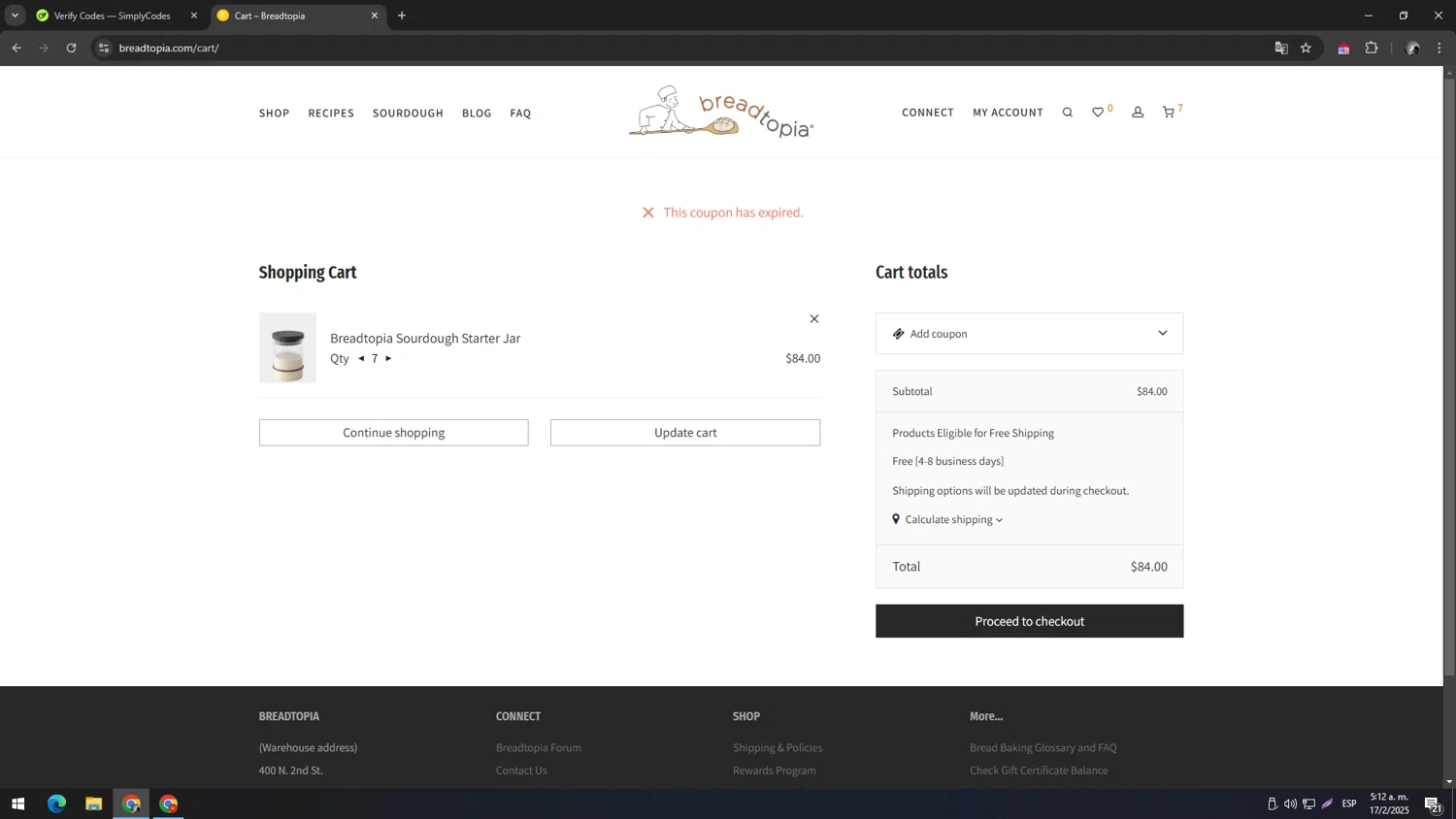Open the SHOP menu
Screen dimensions: 1456x819
(x=274, y=114)
